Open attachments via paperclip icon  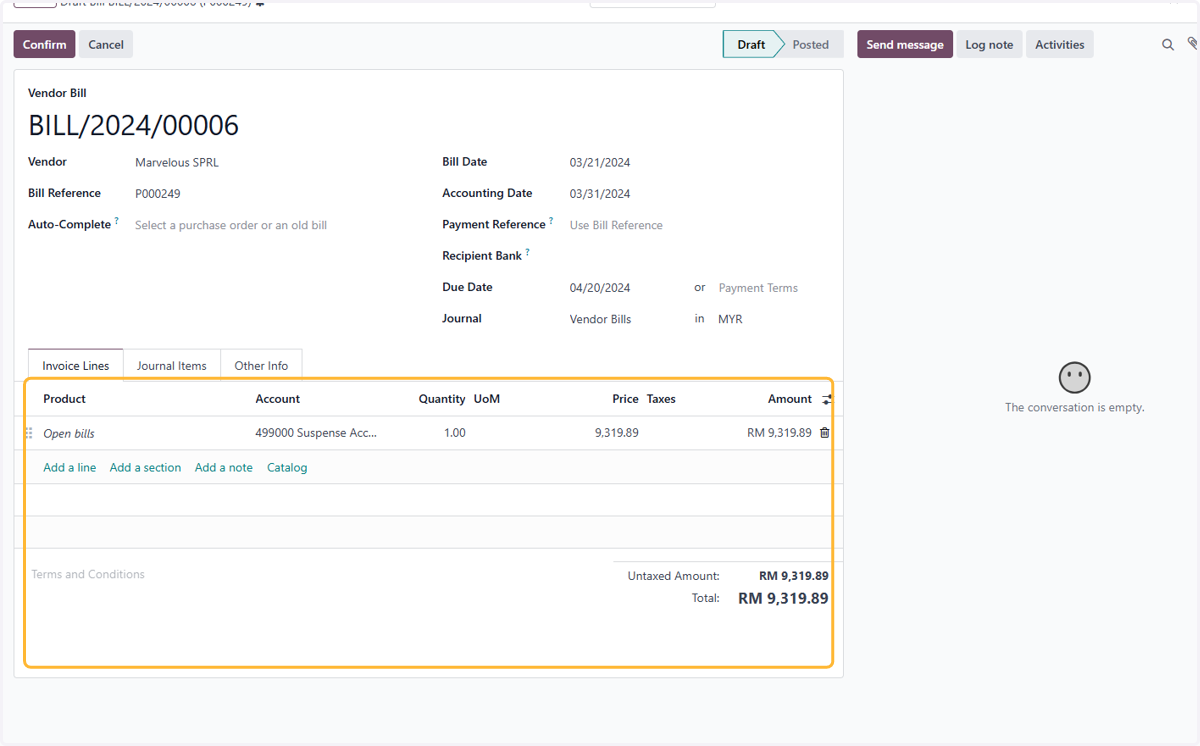pyautogui.click(x=1192, y=44)
